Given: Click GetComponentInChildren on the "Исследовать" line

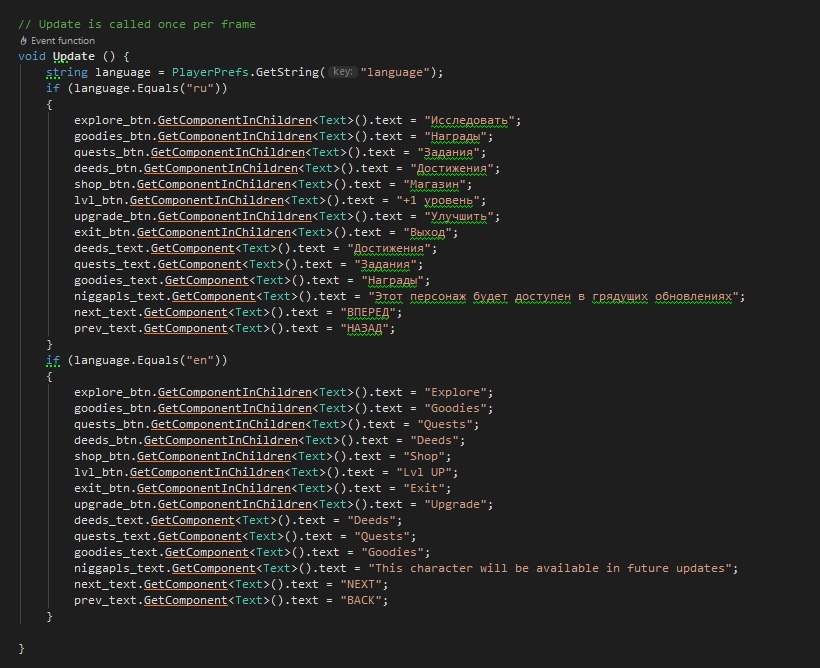Looking at the screenshot, I should pos(235,120).
